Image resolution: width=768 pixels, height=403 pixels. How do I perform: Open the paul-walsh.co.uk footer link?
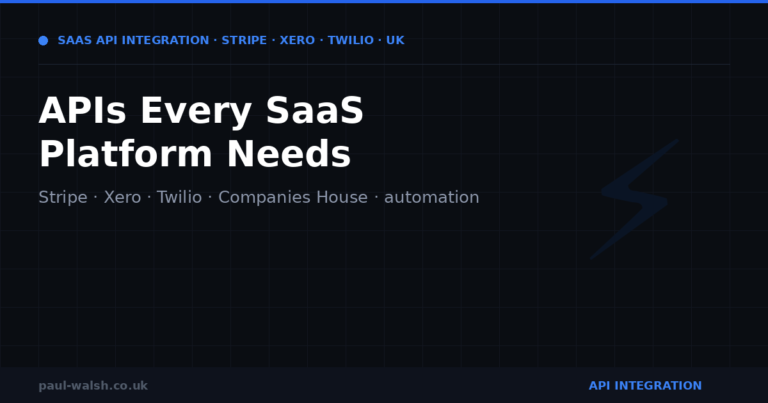(93, 386)
